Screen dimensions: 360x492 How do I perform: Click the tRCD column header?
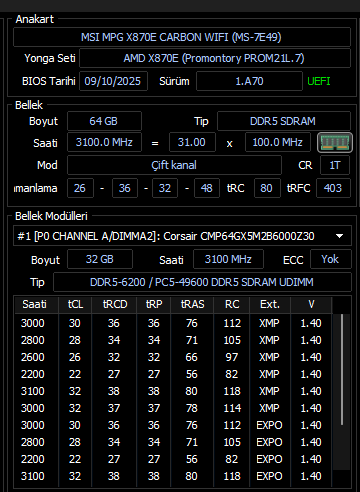pyautogui.click(x=114, y=304)
